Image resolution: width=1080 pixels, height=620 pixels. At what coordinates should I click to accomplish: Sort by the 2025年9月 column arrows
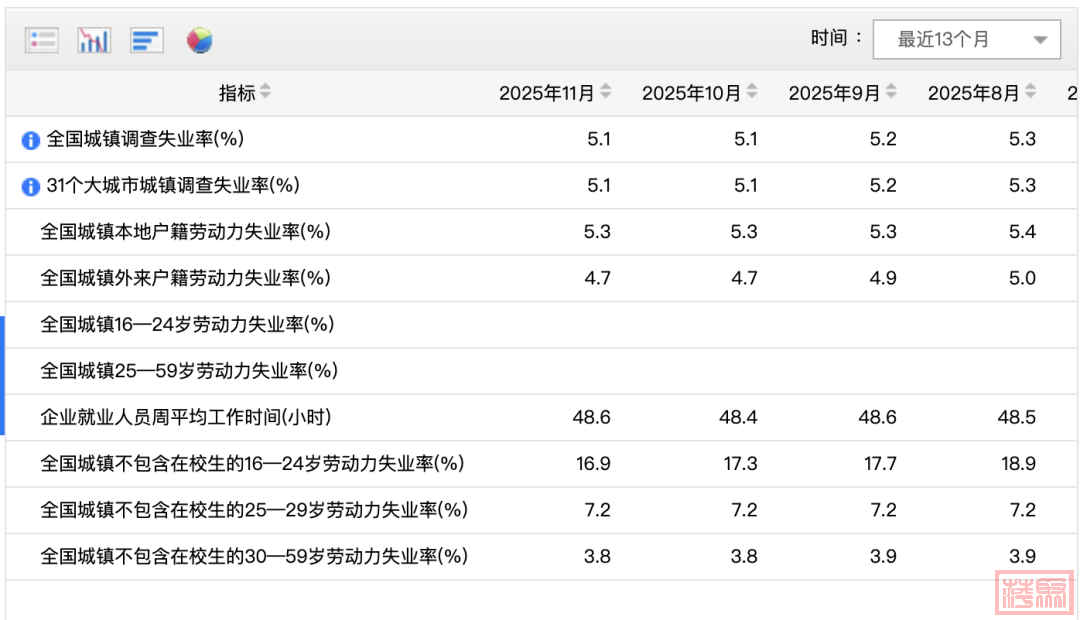point(891,93)
